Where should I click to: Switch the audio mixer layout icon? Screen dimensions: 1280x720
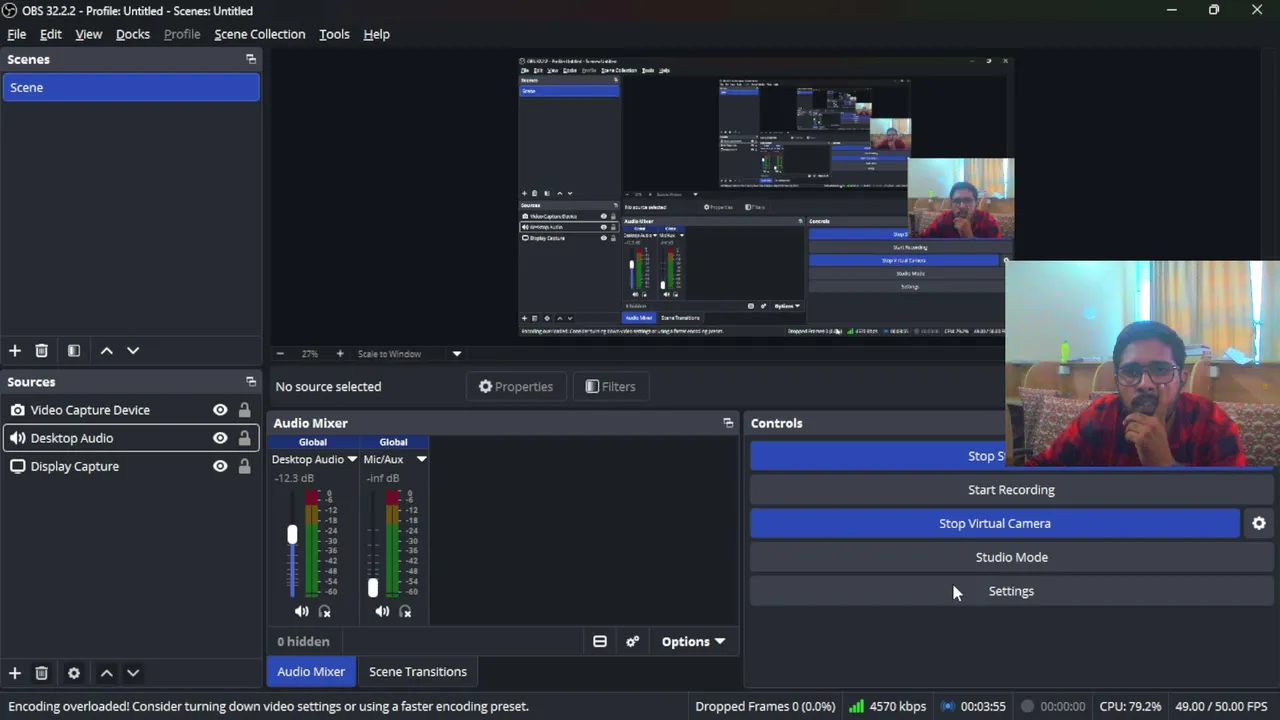(600, 642)
